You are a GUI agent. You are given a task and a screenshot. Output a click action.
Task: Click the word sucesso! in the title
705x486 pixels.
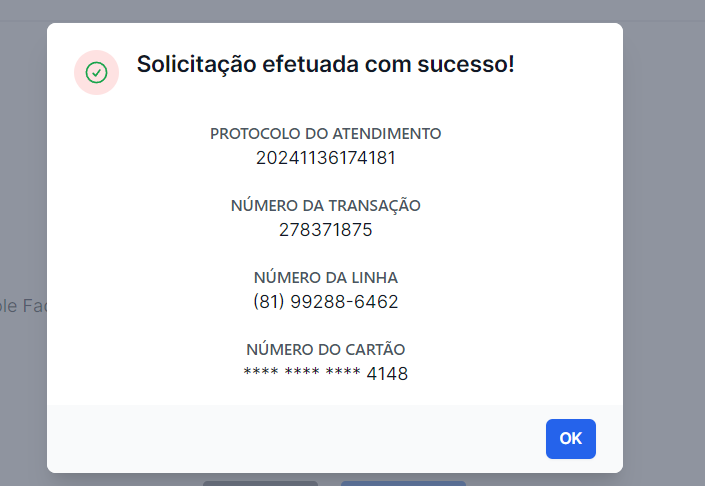tap(466, 64)
